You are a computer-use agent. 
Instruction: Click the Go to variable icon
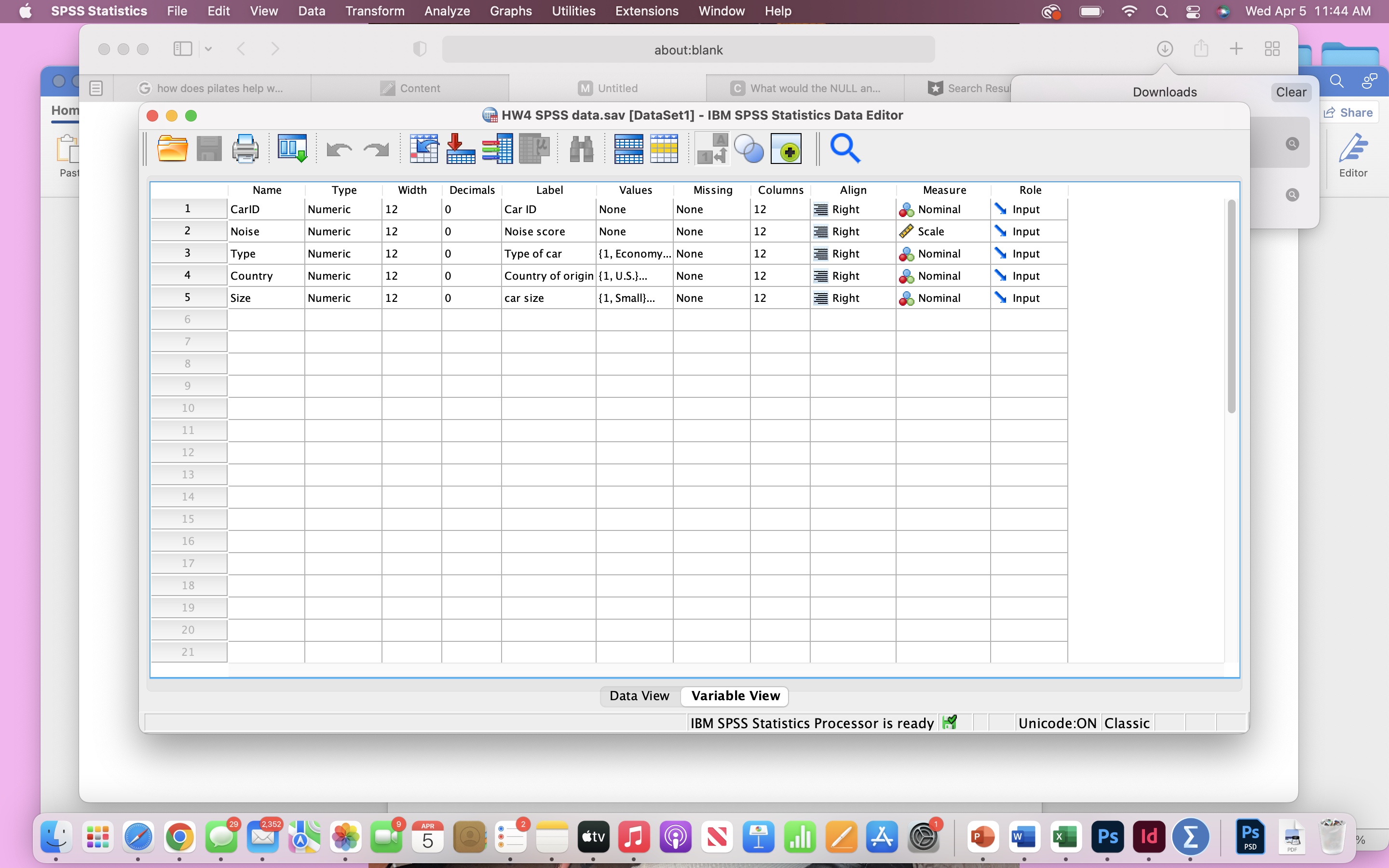click(x=460, y=149)
